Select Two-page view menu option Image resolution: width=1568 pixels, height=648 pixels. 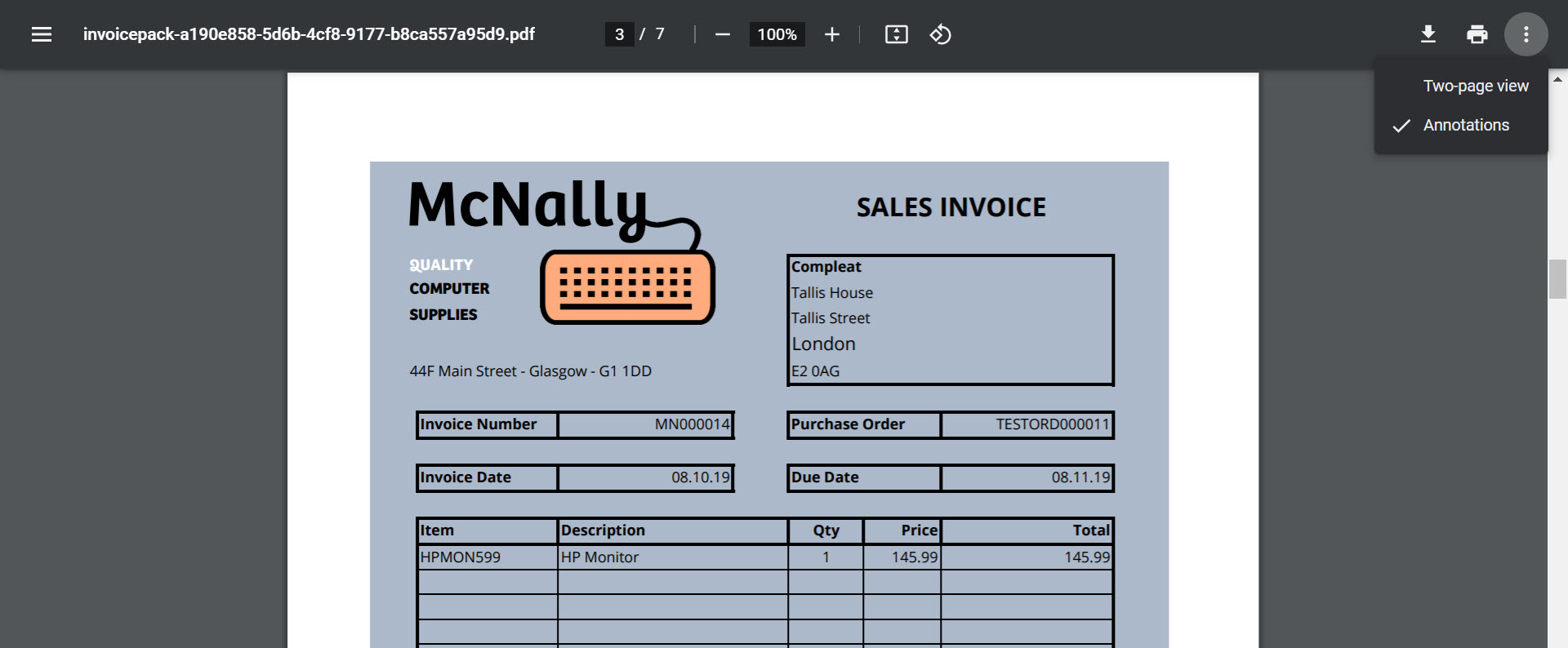coord(1475,86)
